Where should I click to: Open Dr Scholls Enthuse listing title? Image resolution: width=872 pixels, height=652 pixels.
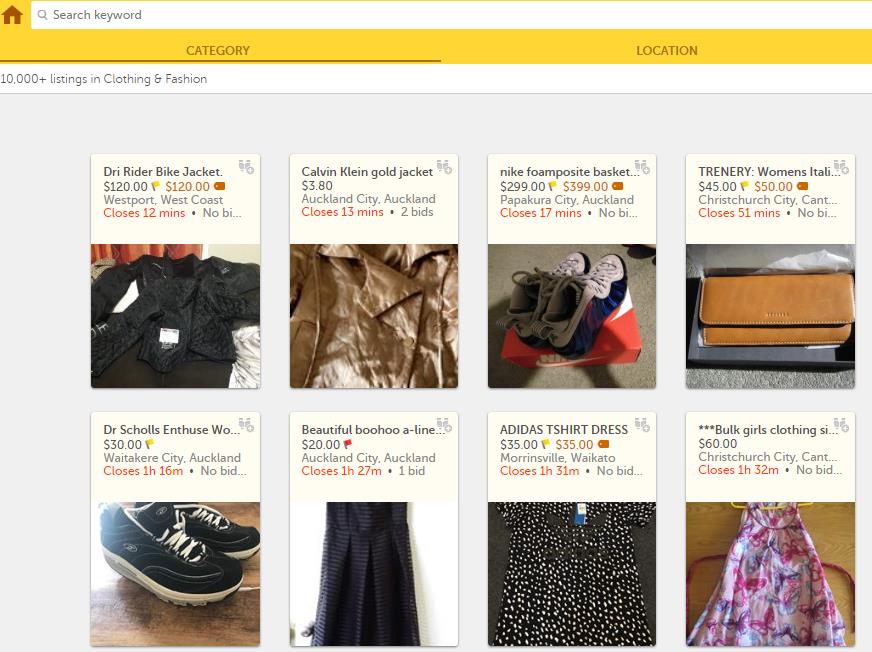(171, 429)
